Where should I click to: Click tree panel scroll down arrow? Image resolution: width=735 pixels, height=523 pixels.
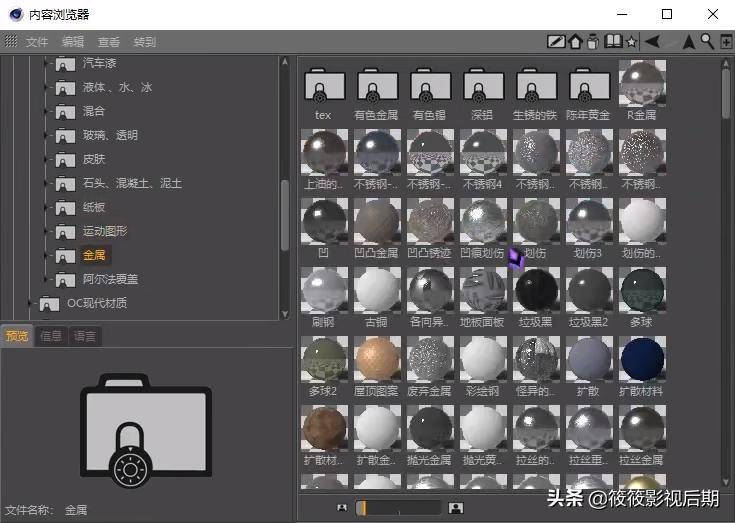[285, 314]
